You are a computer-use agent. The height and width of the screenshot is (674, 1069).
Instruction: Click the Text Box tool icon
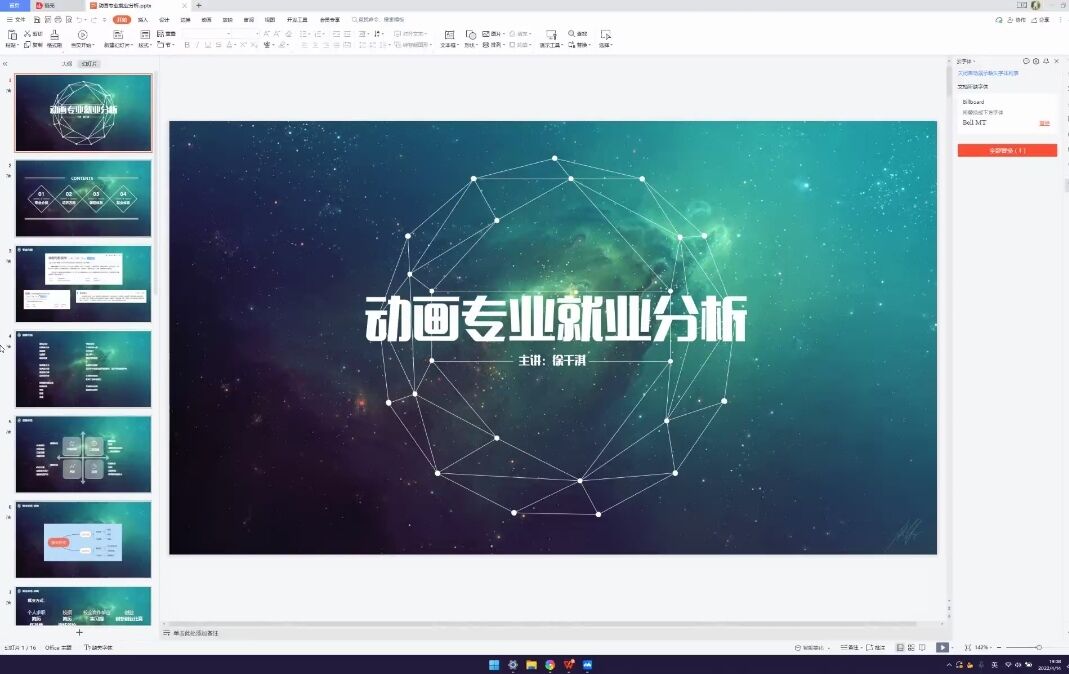click(x=448, y=34)
